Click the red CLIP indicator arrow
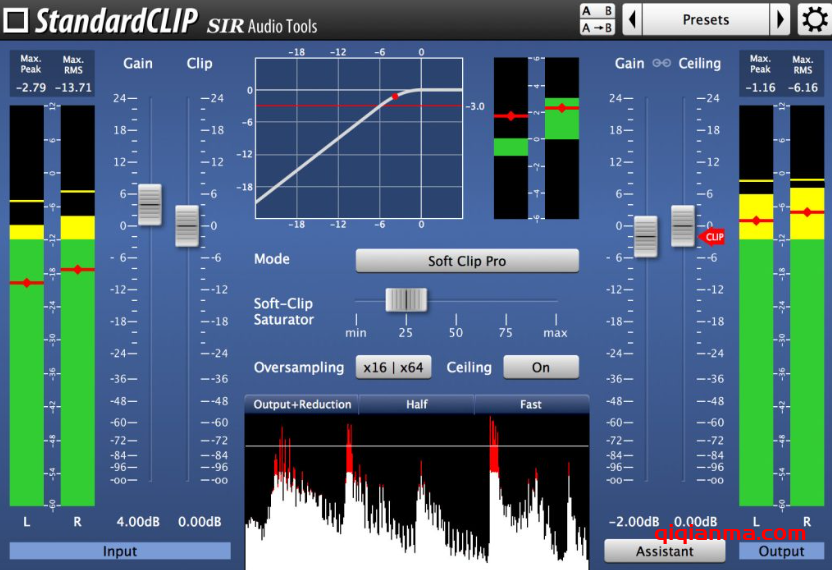The image size is (832, 570). 711,237
